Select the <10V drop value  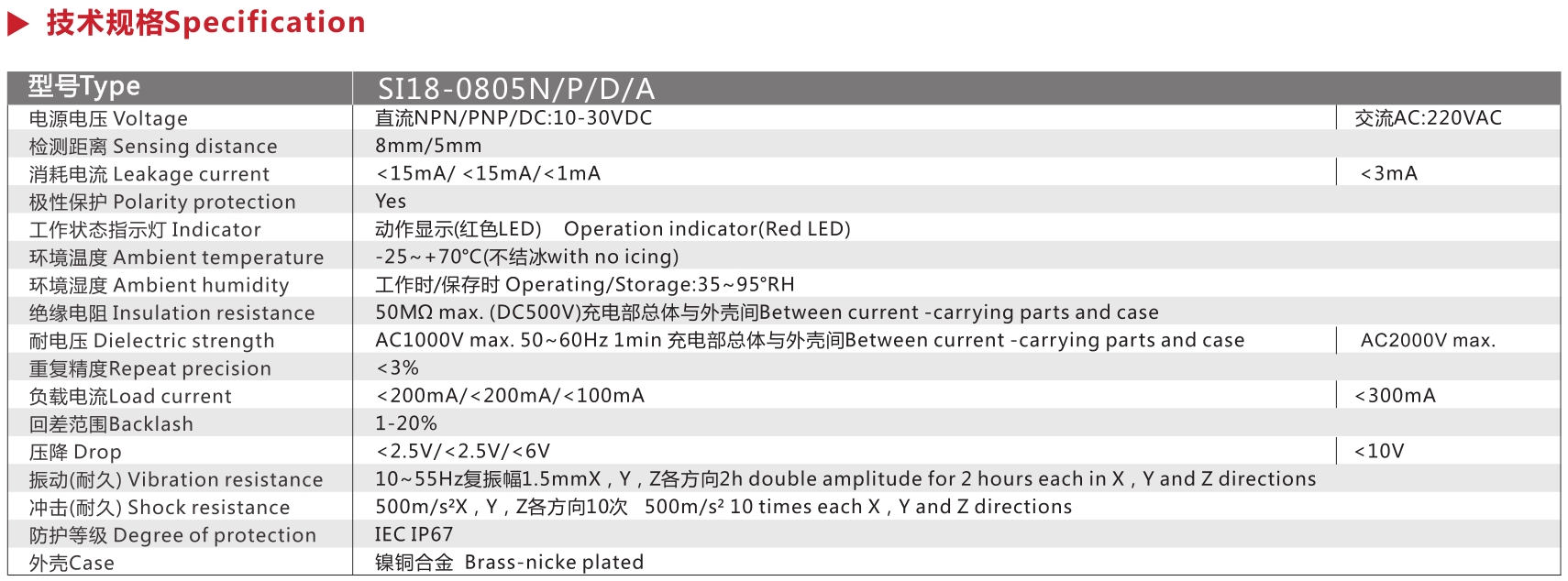[1380, 451]
